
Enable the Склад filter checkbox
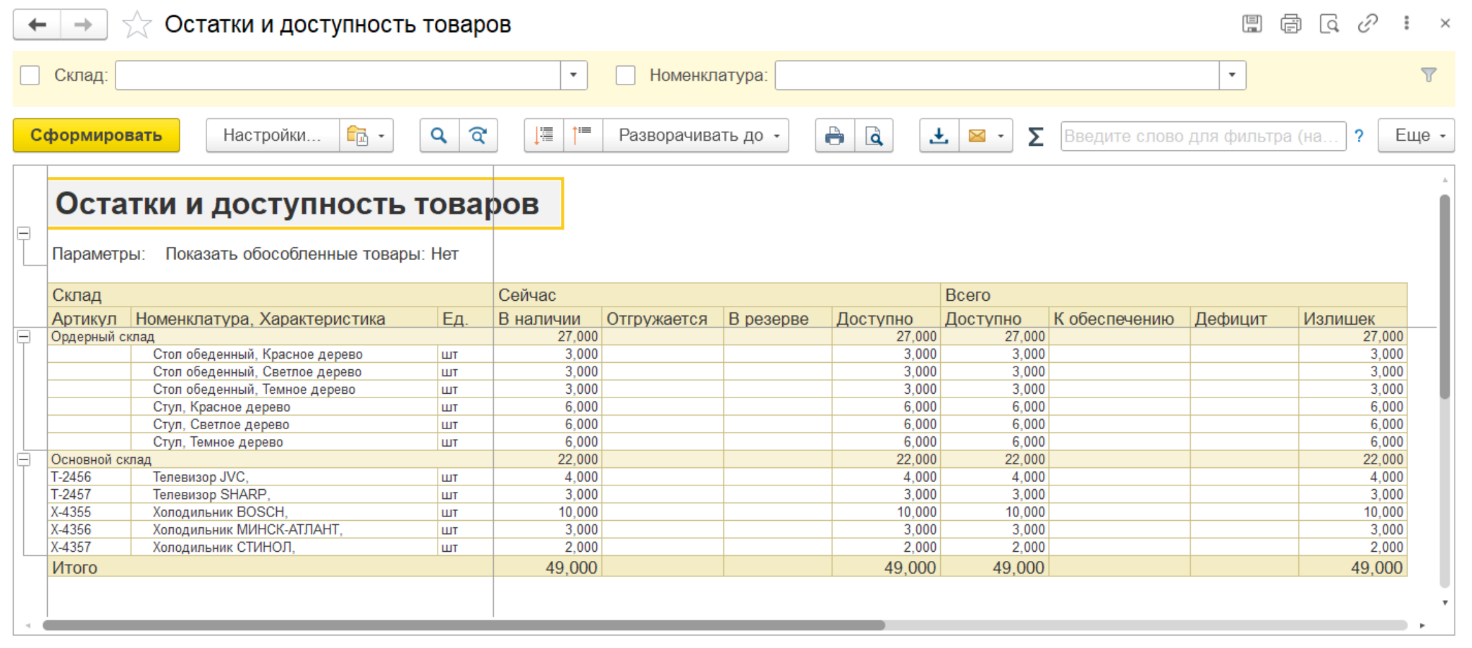30,75
